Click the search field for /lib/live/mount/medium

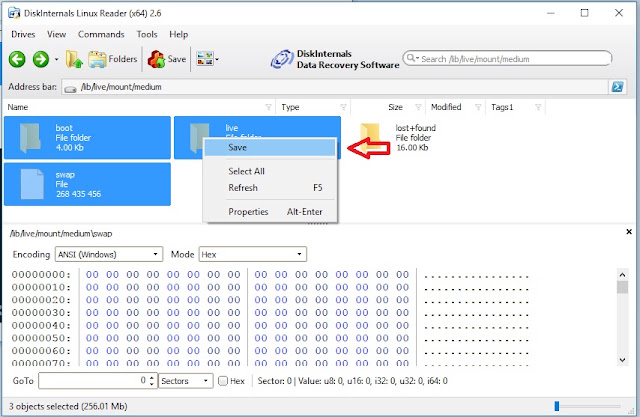(507, 59)
